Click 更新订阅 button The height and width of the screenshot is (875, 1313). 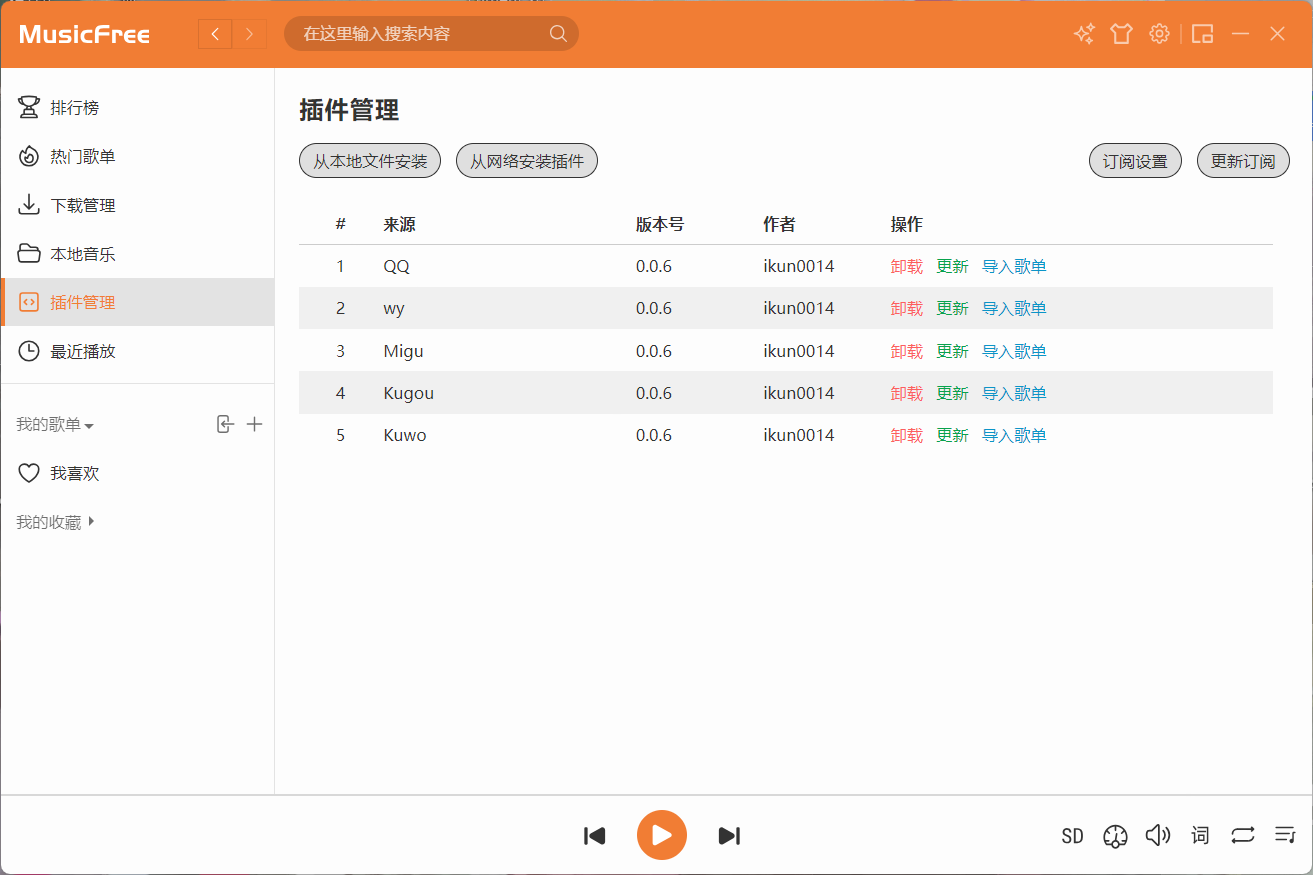[x=1243, y=161]
